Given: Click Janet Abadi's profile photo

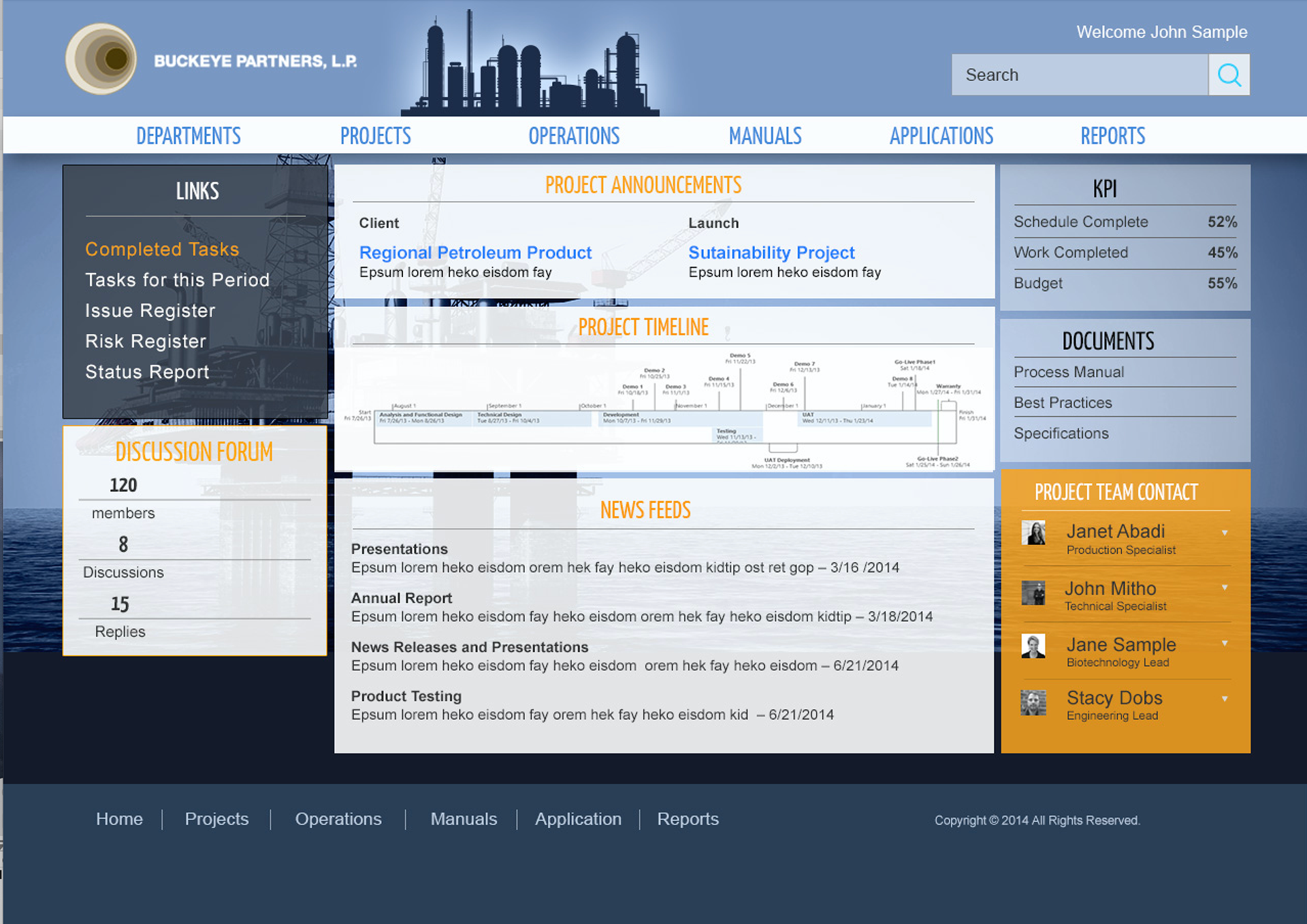Looking at the screenshot, I should [1033, 533].
